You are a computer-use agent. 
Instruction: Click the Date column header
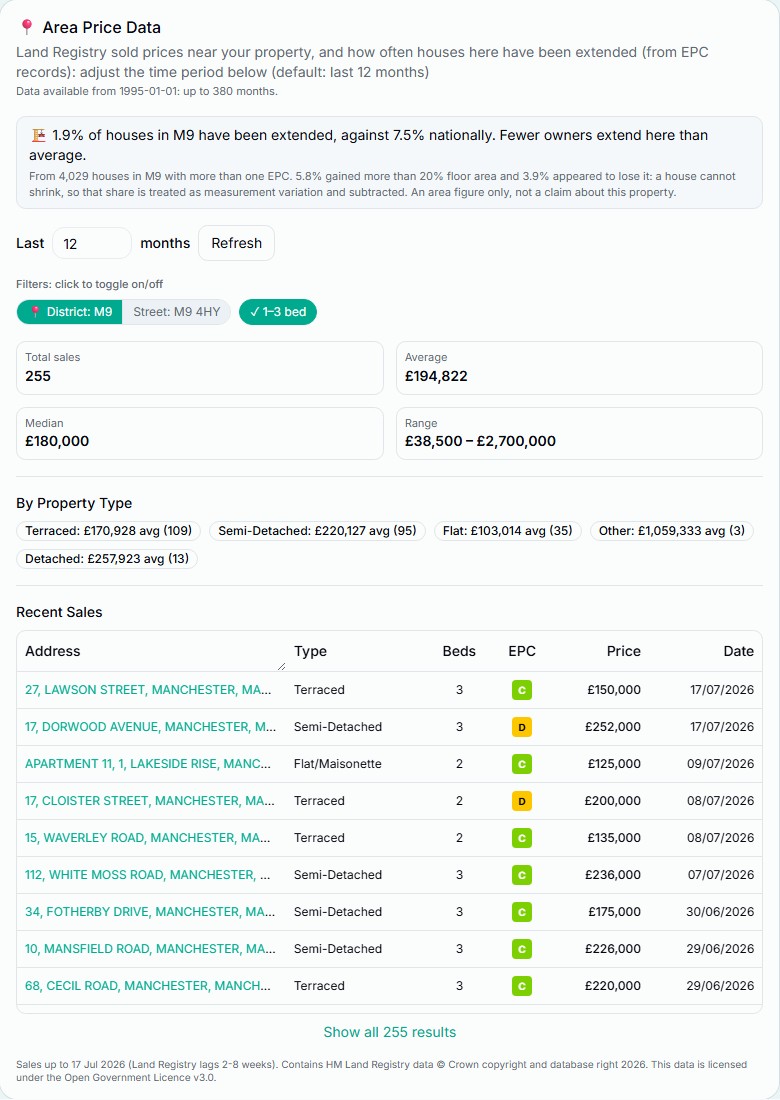point(739,651)
